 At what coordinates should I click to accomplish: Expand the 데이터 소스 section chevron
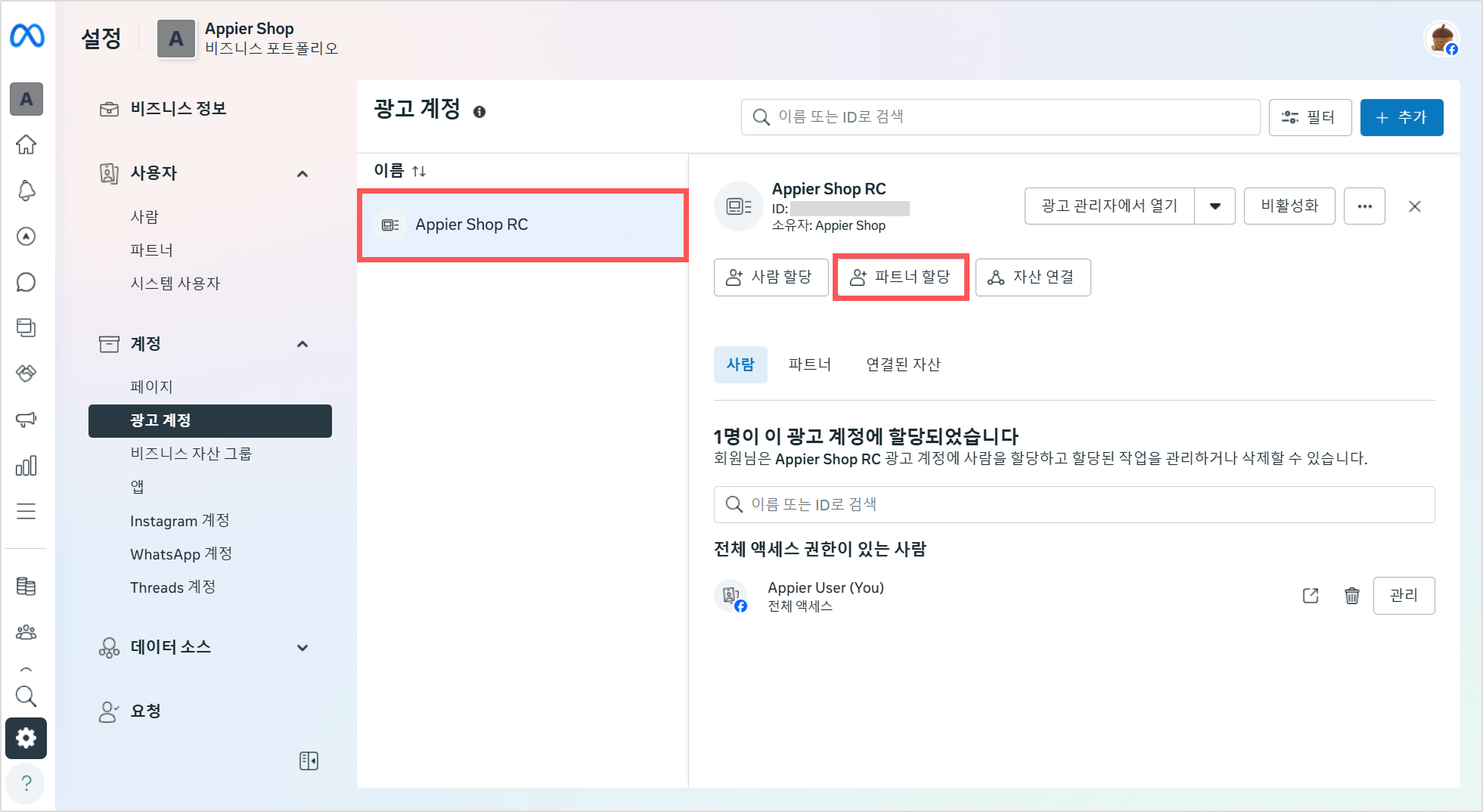(302, 648)
